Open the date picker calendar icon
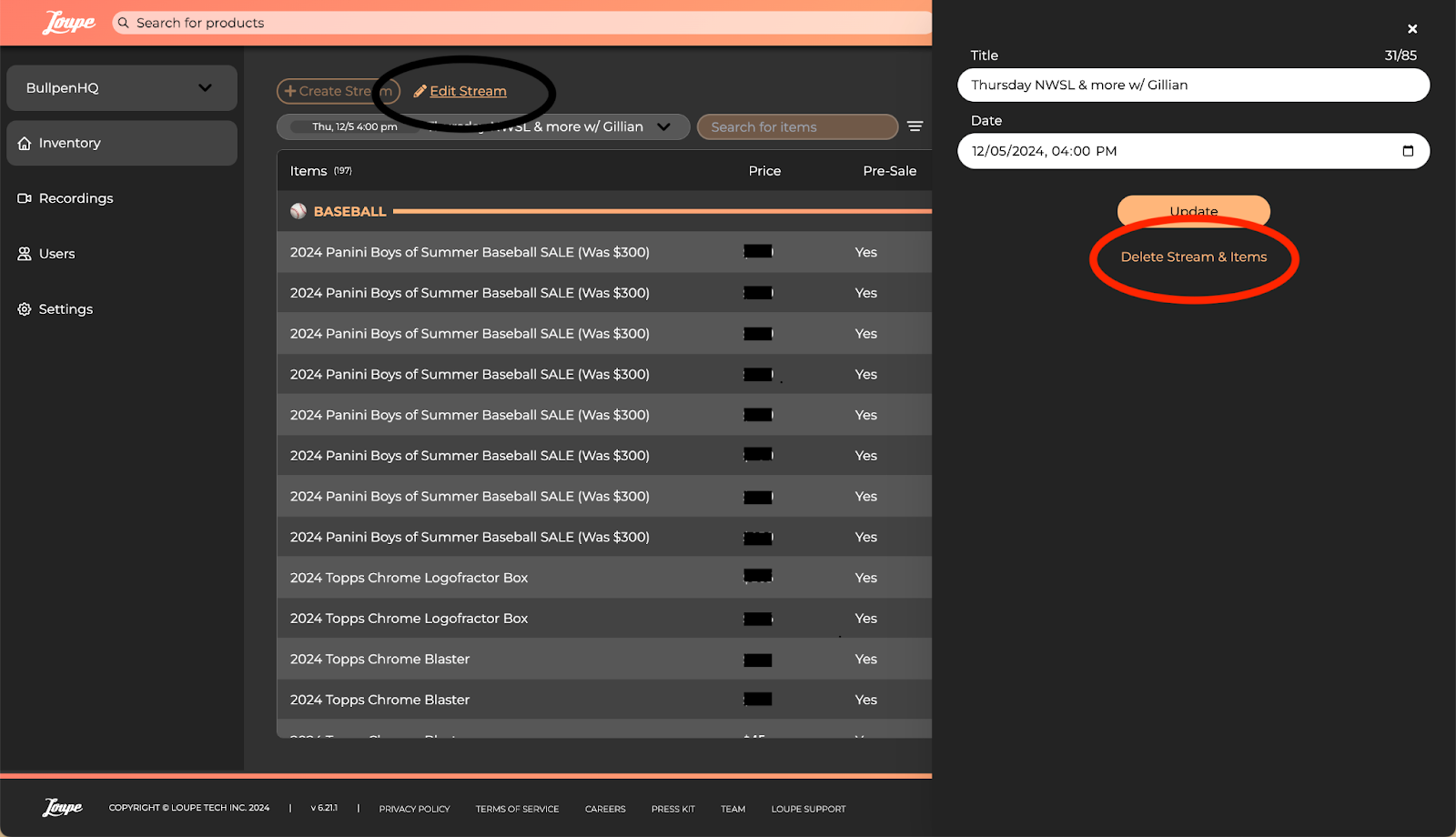The height and width of the screenshot is (837, 1456). click(1408, 151)
